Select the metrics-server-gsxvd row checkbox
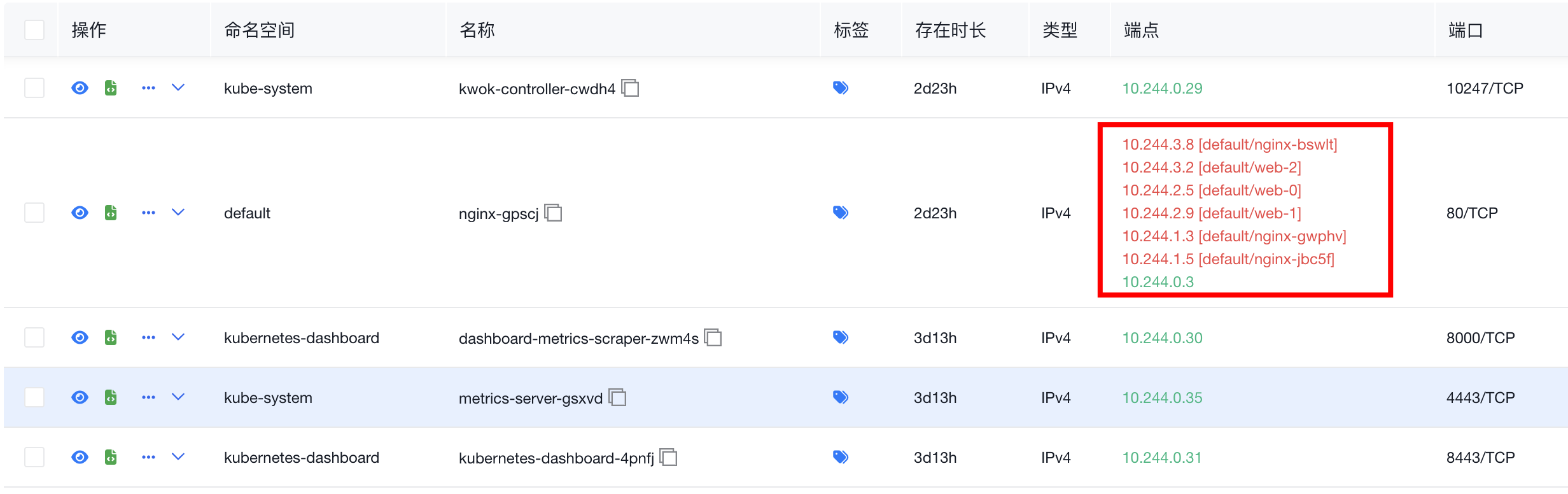This screenshot has height=494, width=1568. pos(34,397)
